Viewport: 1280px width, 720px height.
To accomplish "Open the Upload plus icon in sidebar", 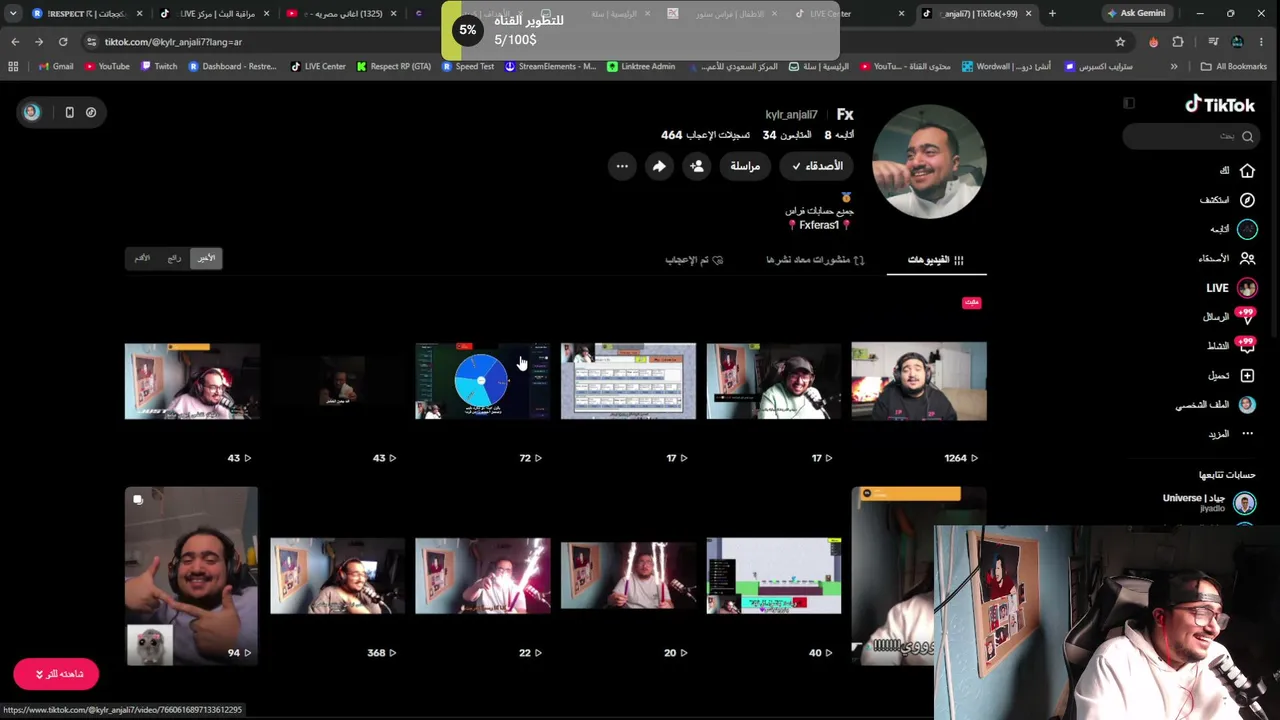I will click(1247, 375).
